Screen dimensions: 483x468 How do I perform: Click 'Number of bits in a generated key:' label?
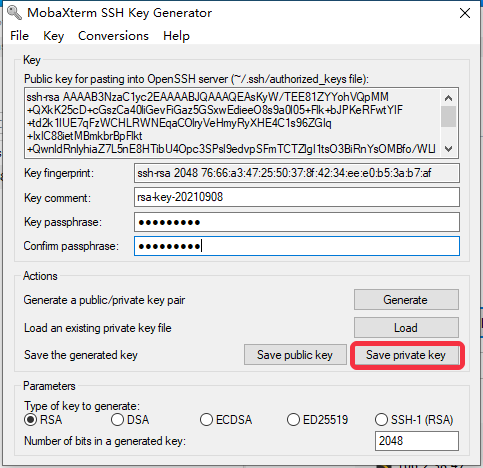[x=105, y=441]
